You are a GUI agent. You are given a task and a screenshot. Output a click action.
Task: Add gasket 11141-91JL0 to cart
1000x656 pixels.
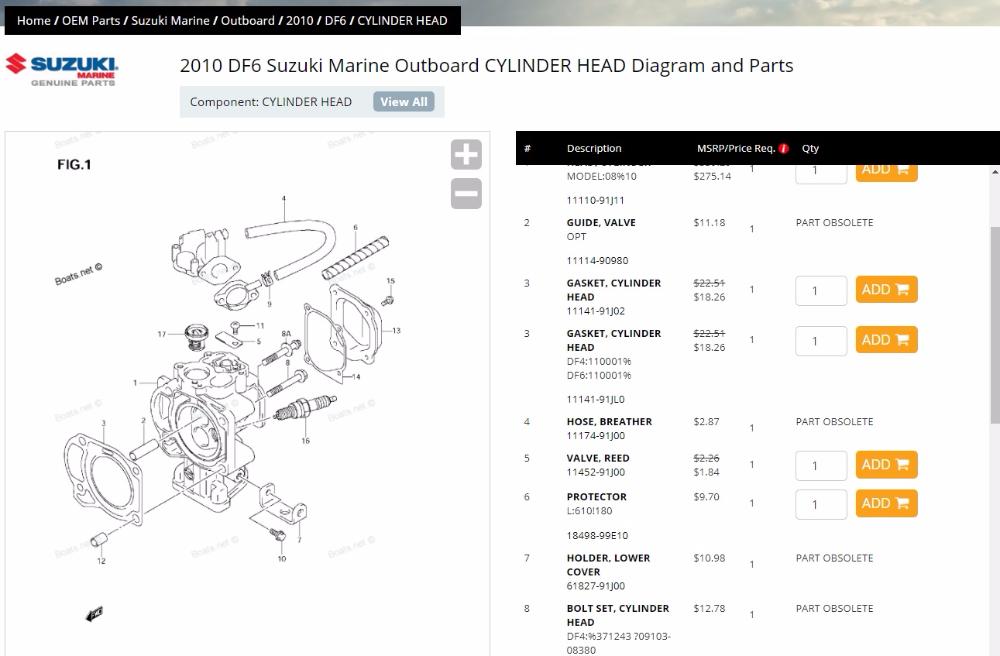pyautogui.click(x=886, y=340)
